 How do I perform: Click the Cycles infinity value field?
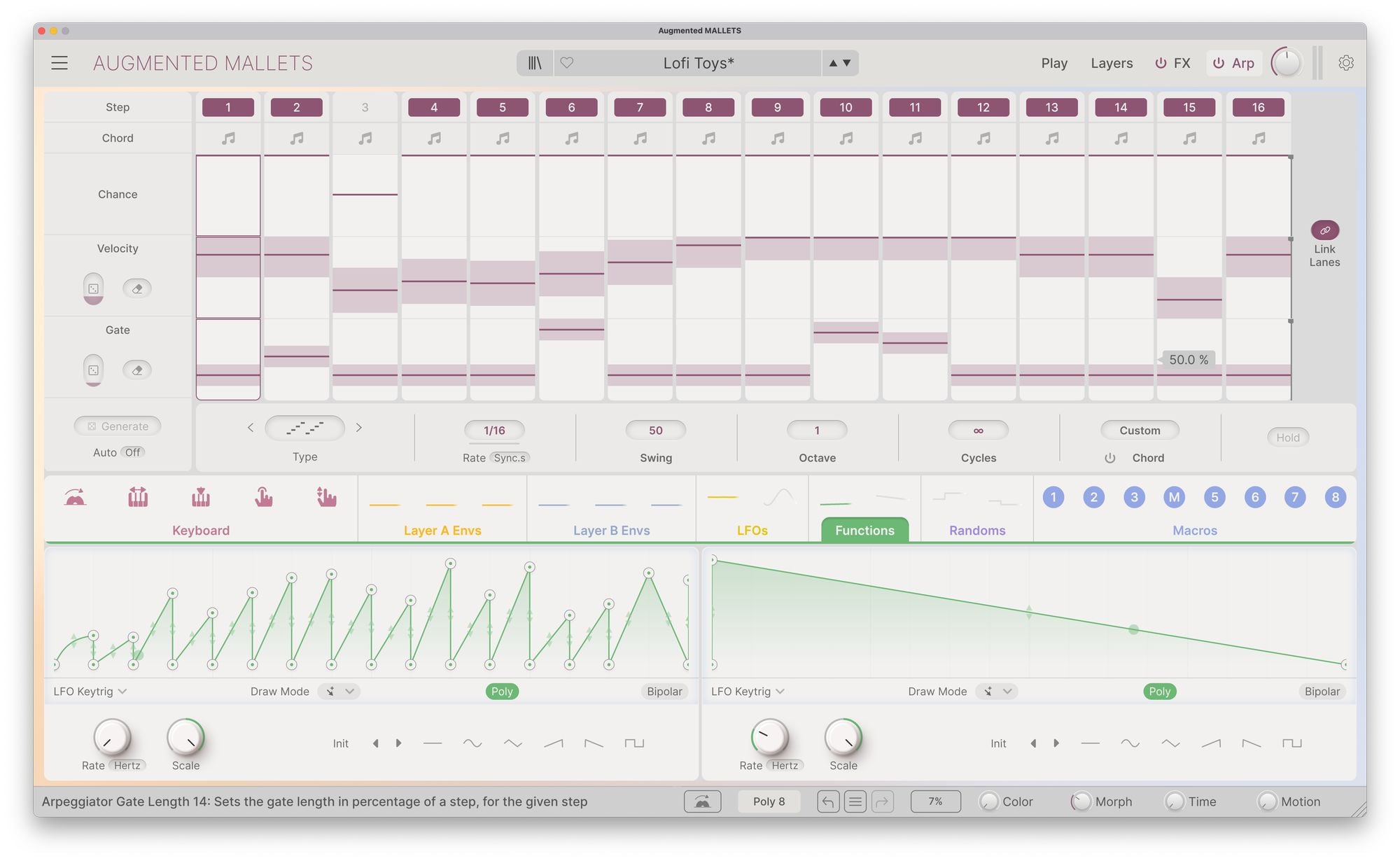(978, 430)
